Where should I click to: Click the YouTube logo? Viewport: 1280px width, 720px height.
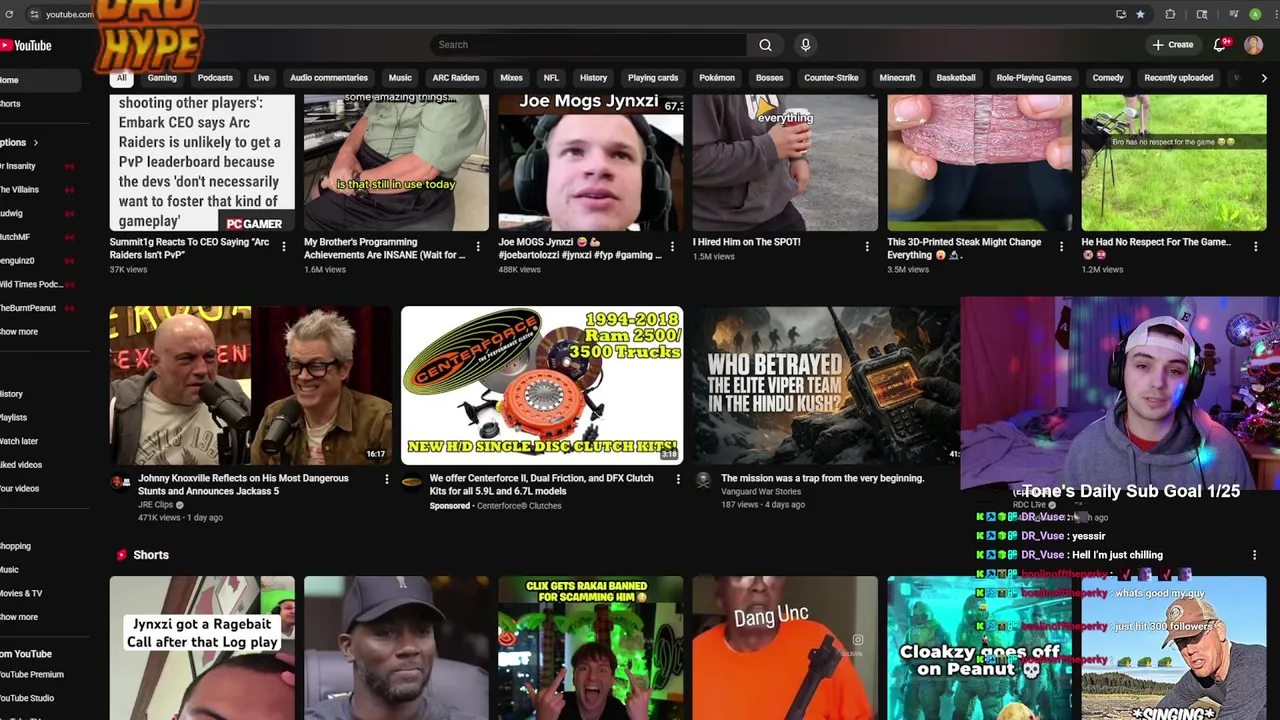point(26,45)
